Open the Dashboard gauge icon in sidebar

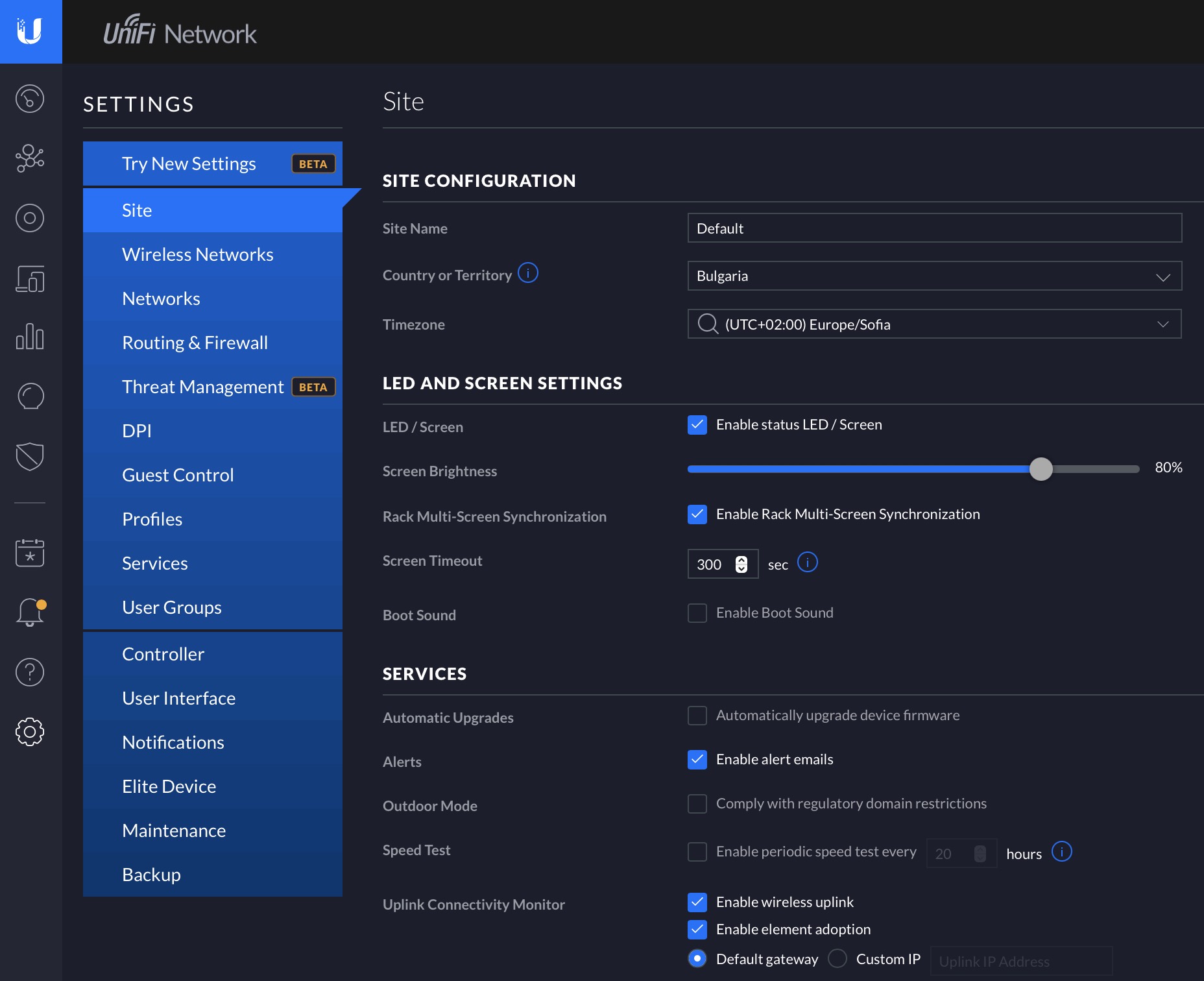[30, 99]
